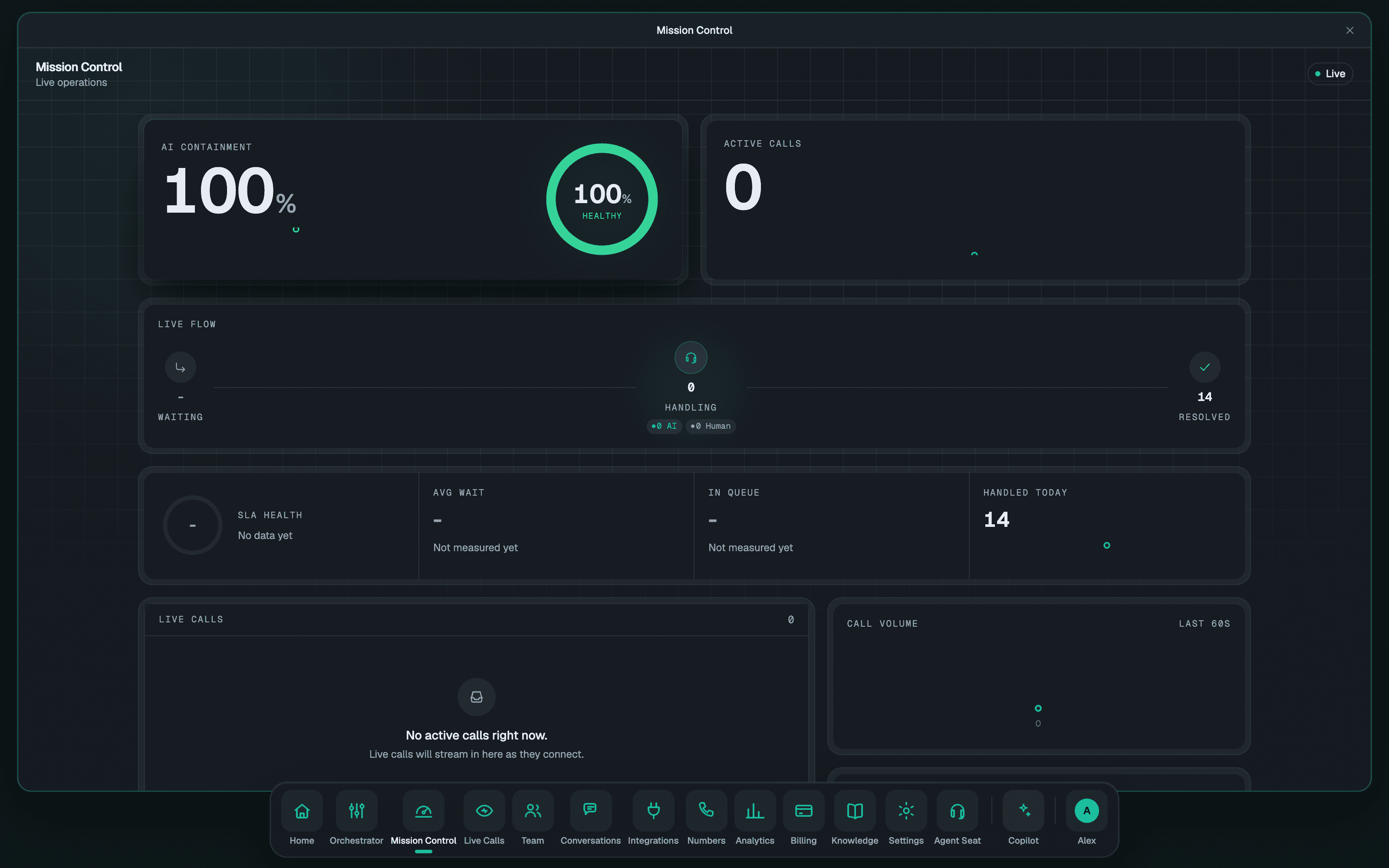Click the Handling headset icon in Live Flow
The height and width of the screenshot is (868, 1389).
coord(691,358)
